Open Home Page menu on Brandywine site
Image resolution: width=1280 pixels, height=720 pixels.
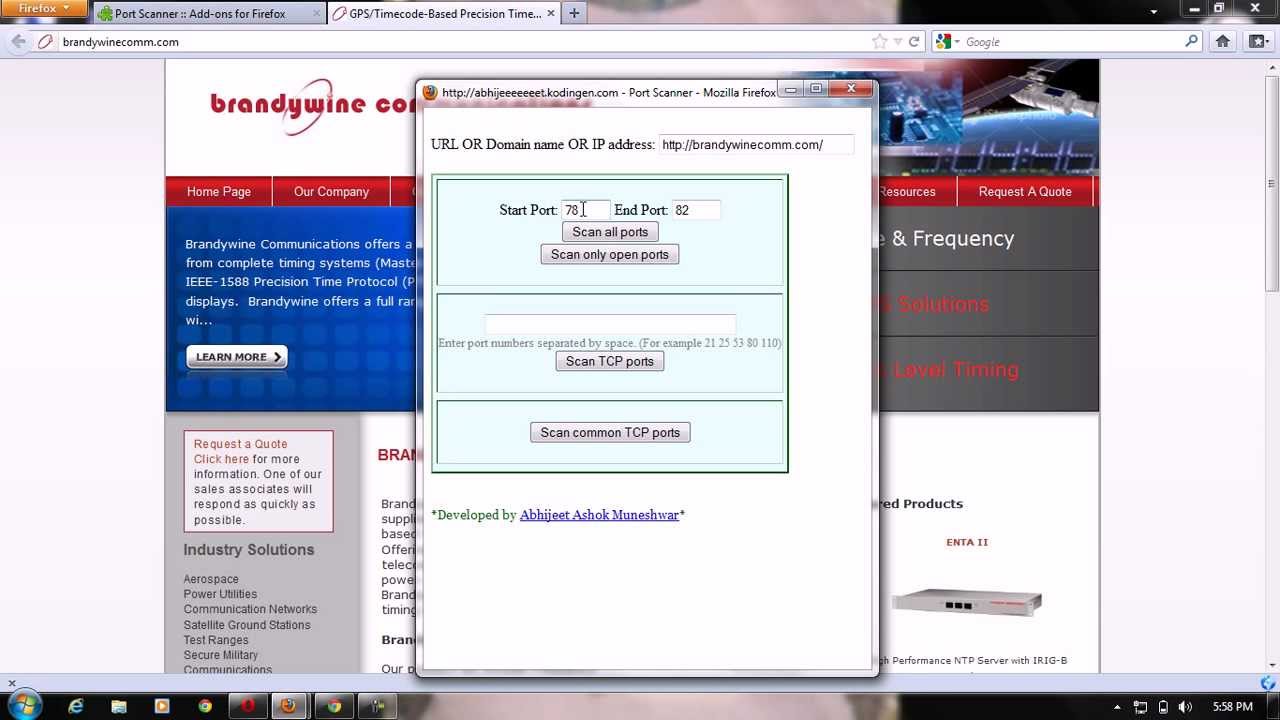(218, 192)
